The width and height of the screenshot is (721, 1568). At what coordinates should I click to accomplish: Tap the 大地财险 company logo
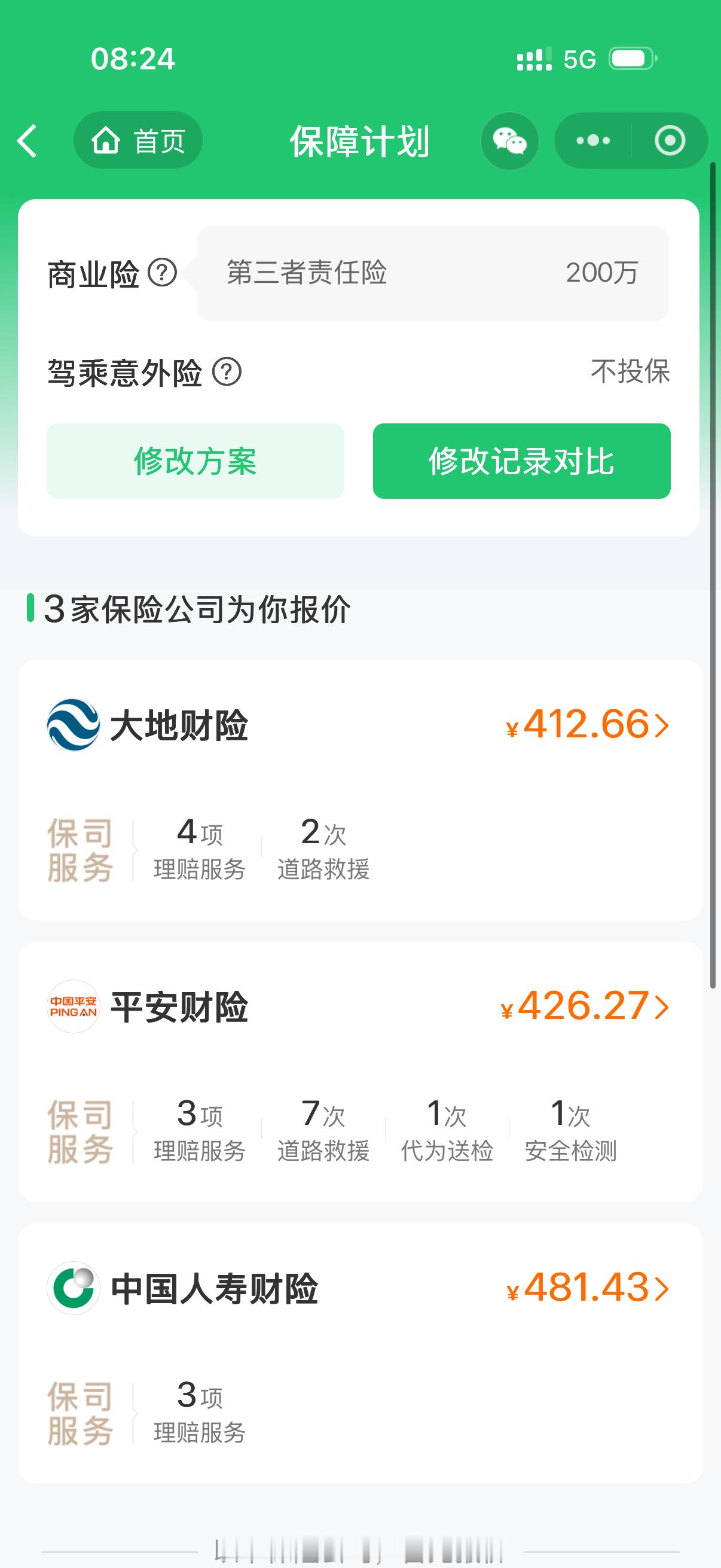coord(74,724)
